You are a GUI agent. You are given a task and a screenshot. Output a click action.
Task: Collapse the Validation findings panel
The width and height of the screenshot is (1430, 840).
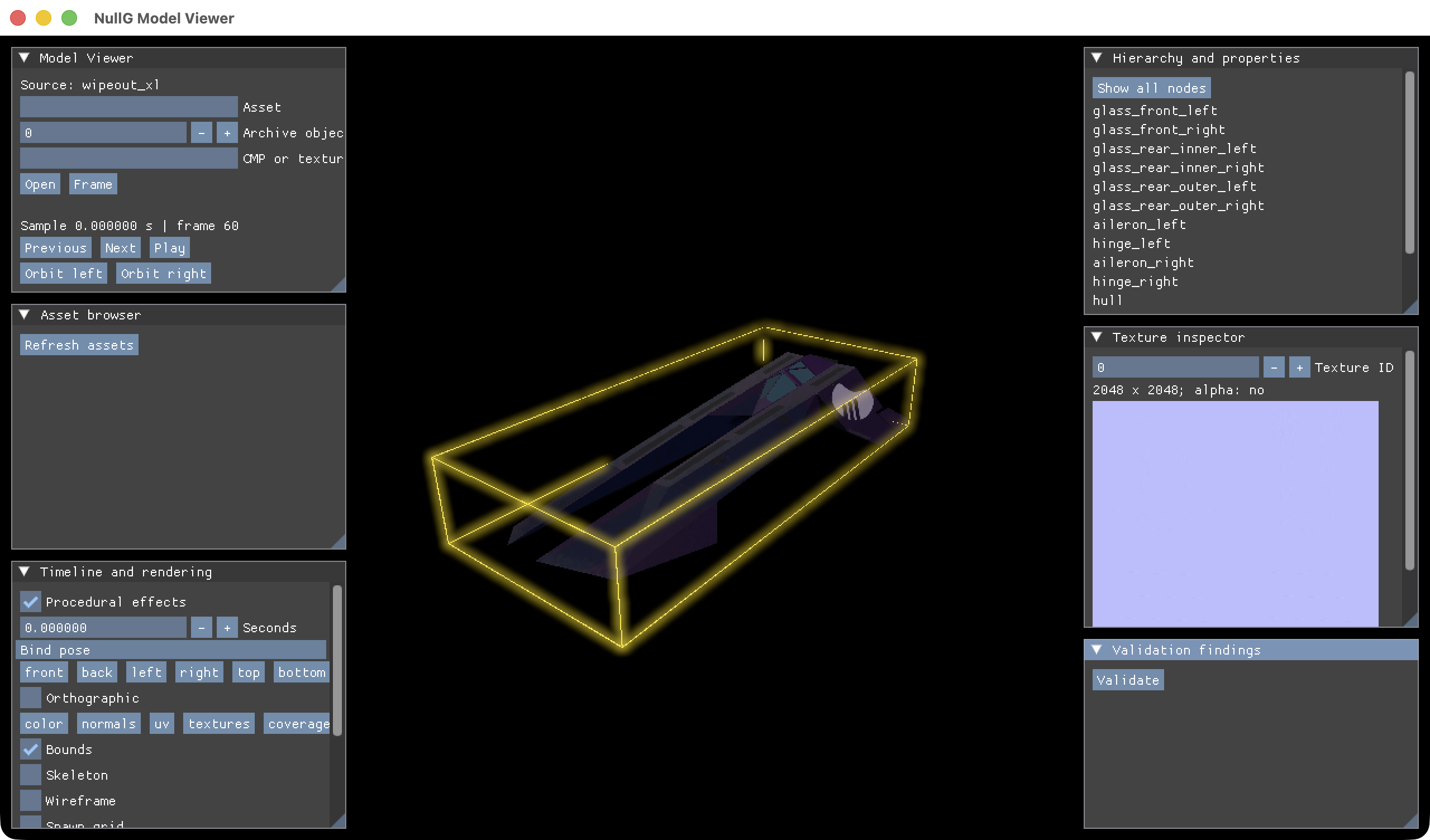1097,650
